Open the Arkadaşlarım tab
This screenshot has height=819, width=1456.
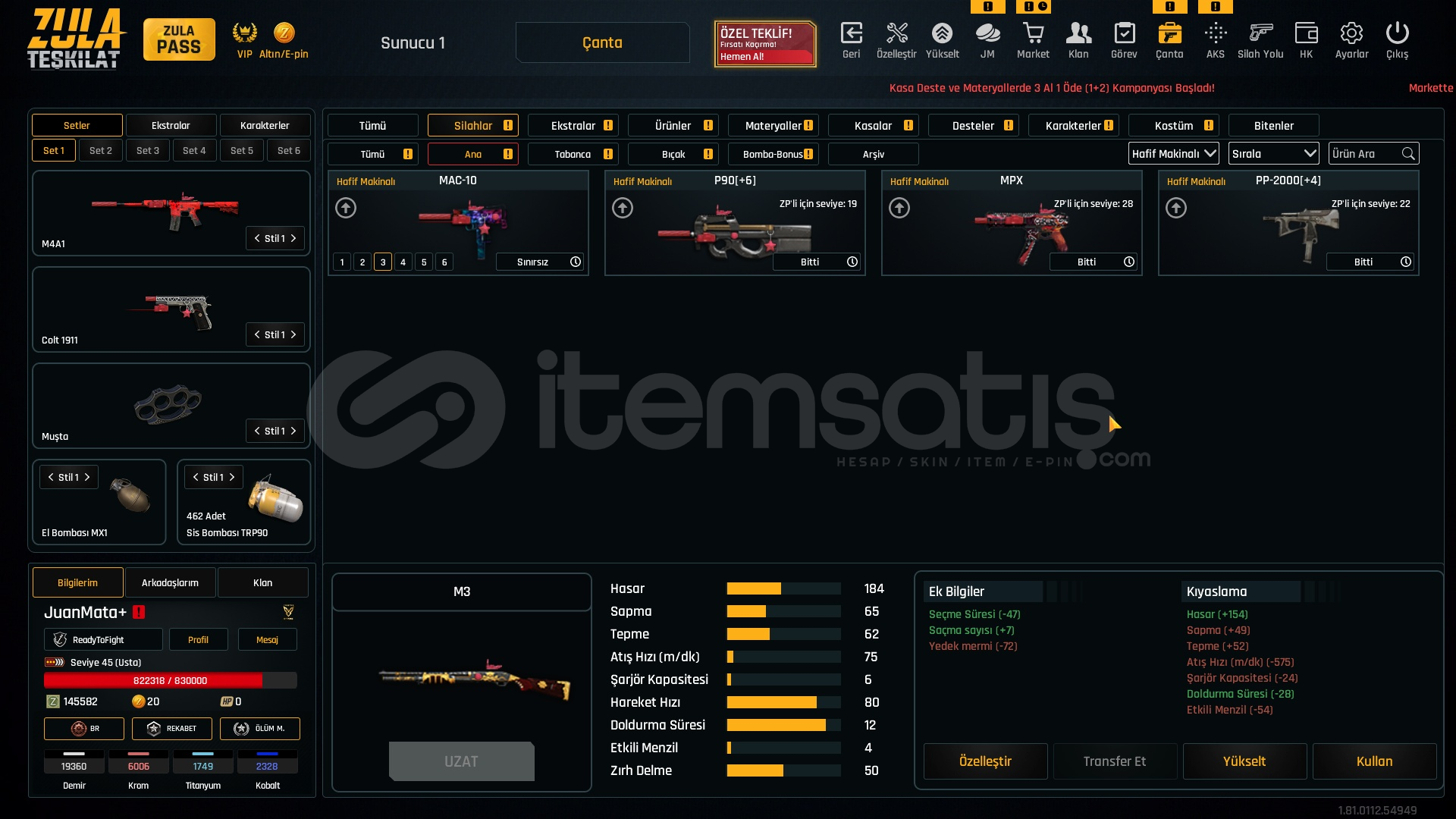tap(170, 583)
